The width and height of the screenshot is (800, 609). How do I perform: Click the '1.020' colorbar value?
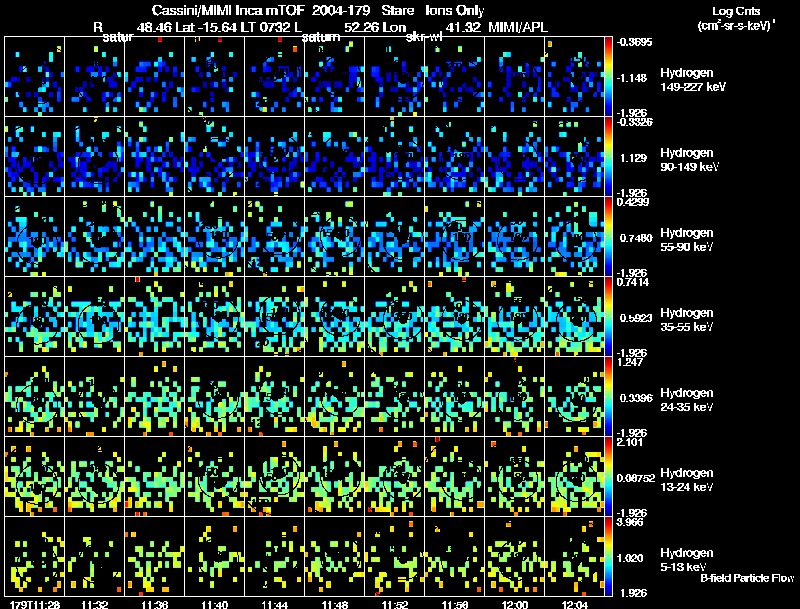point(632,559)
